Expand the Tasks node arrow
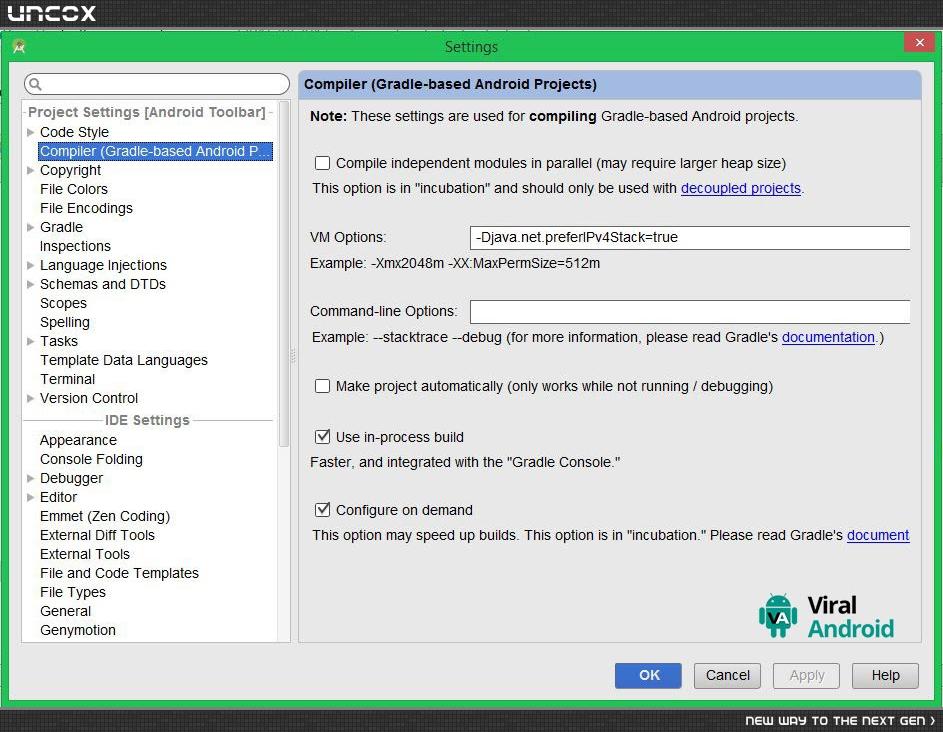 (30, 341)
